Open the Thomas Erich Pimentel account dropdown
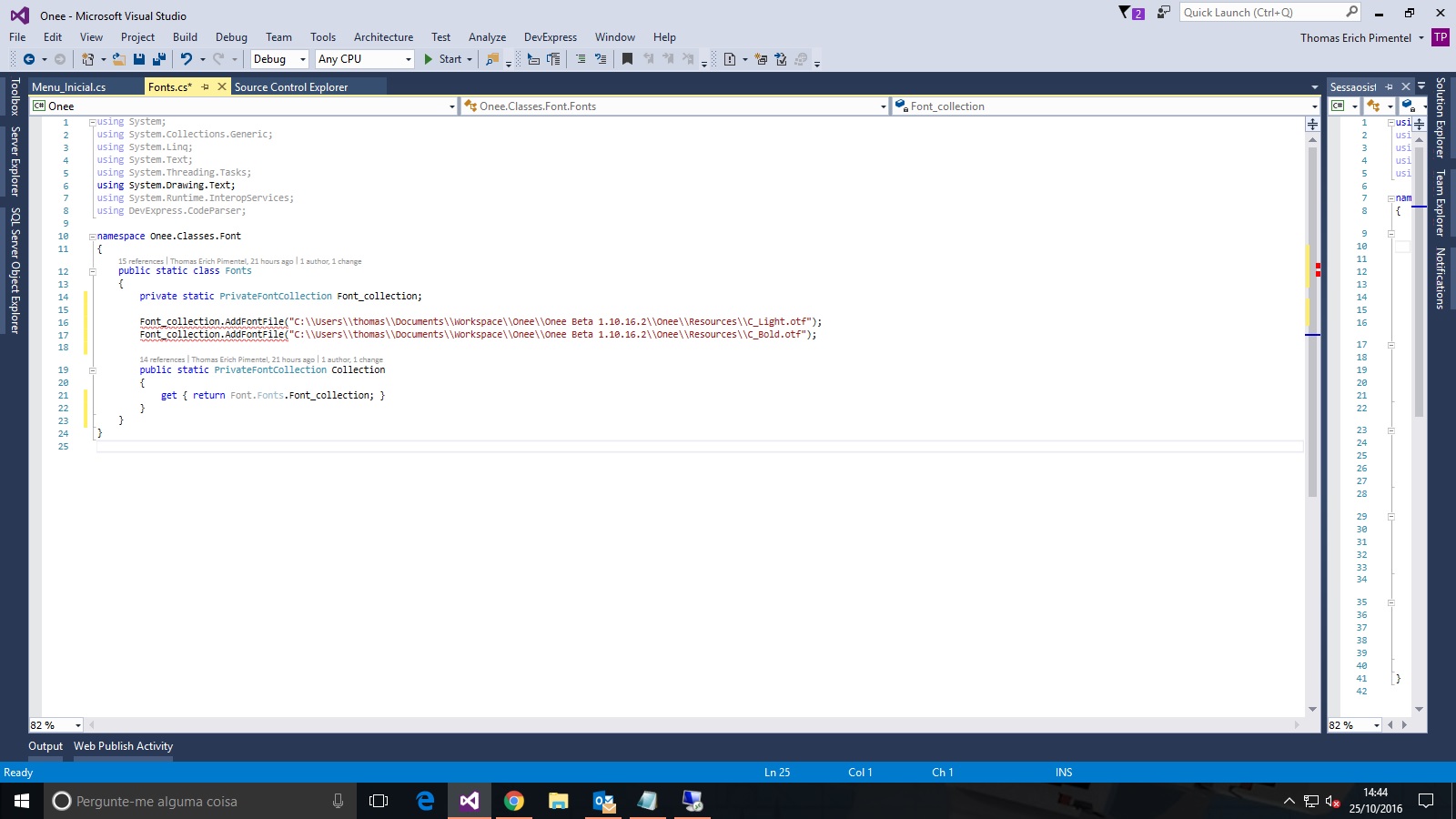Image resolution: width=1456 pixels, height=819 pixels. pyautogui.click(x=1361, y=38)
